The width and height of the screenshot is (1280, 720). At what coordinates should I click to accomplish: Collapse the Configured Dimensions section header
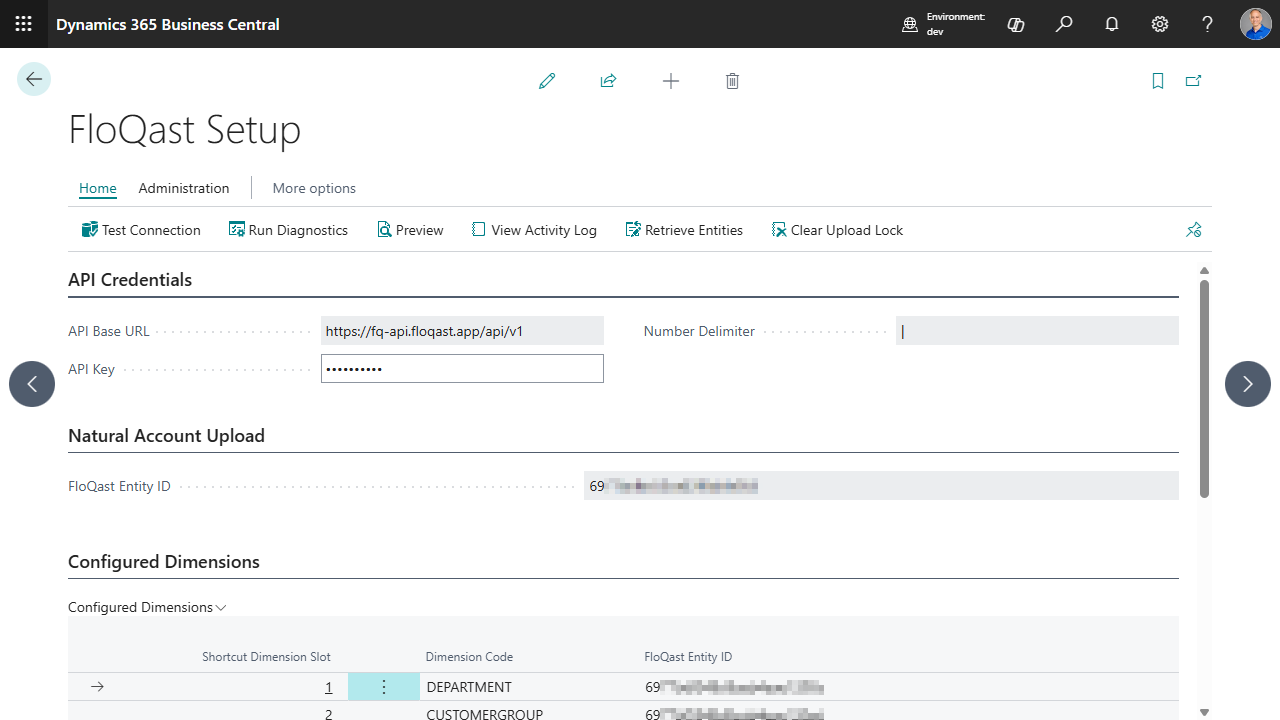pyautogui.click(x=164, y=562)
